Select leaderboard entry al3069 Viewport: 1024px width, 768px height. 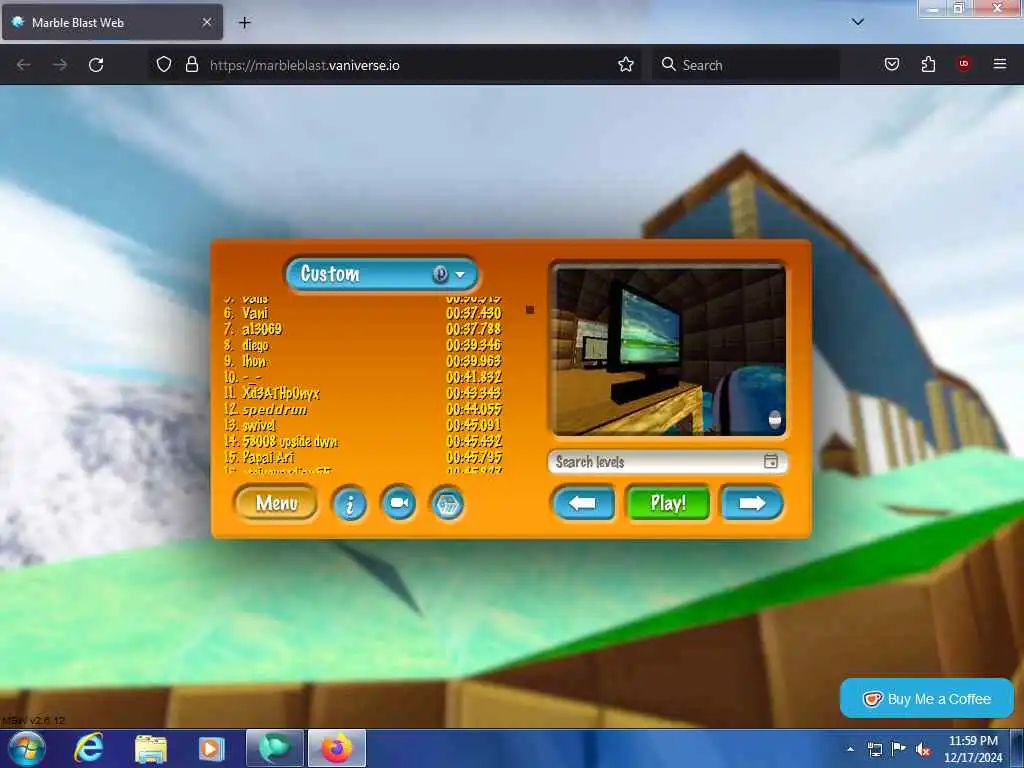262,329
